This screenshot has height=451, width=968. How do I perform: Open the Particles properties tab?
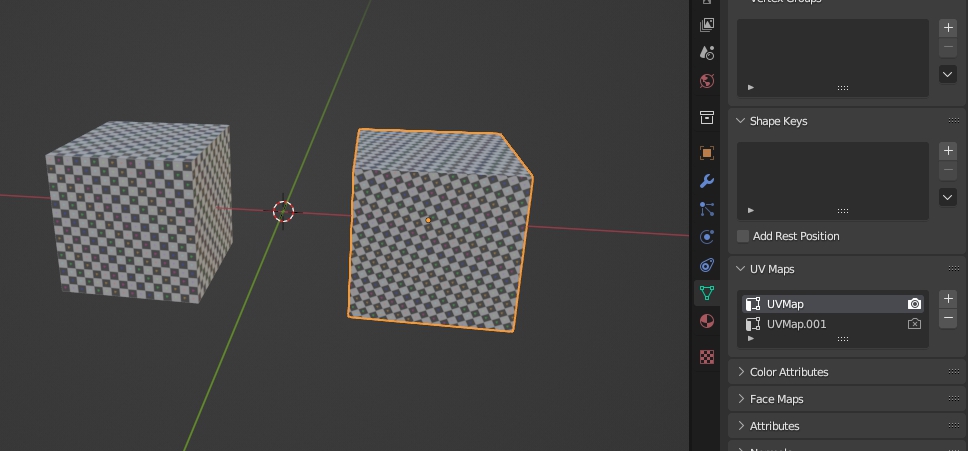coord(707,209)
